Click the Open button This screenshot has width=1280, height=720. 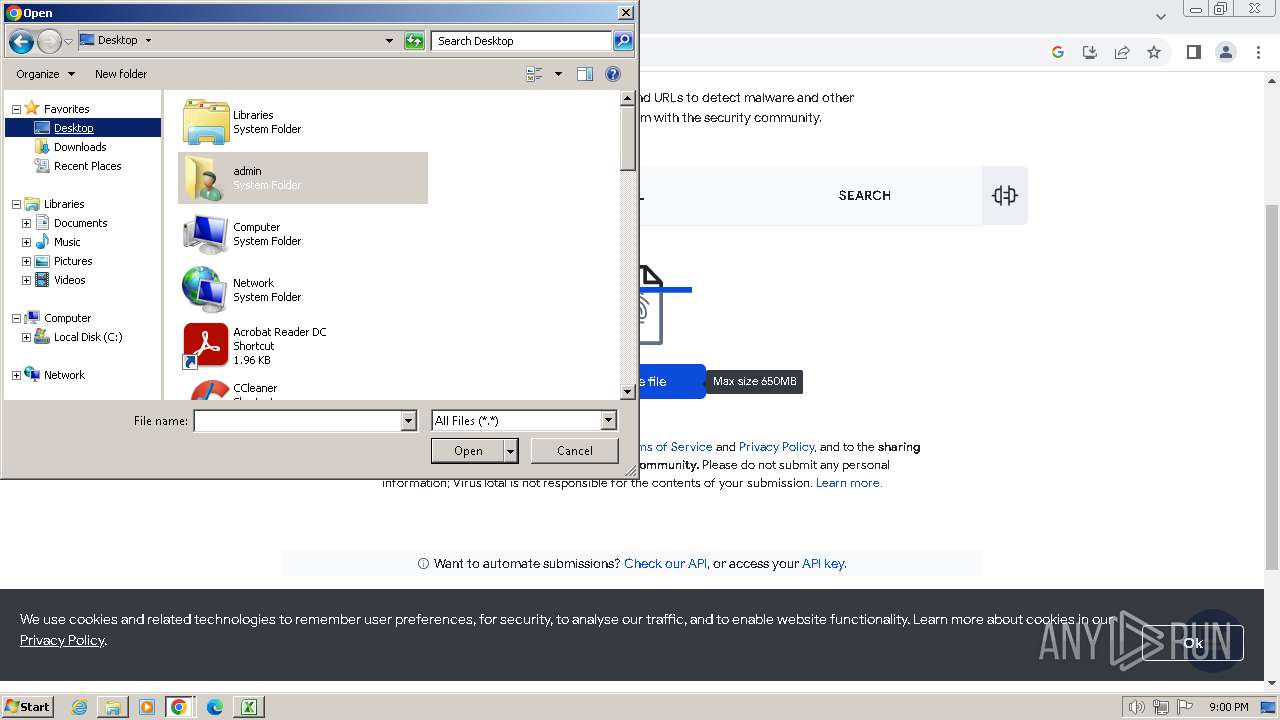pyautogui.click(x=468, y=451)
